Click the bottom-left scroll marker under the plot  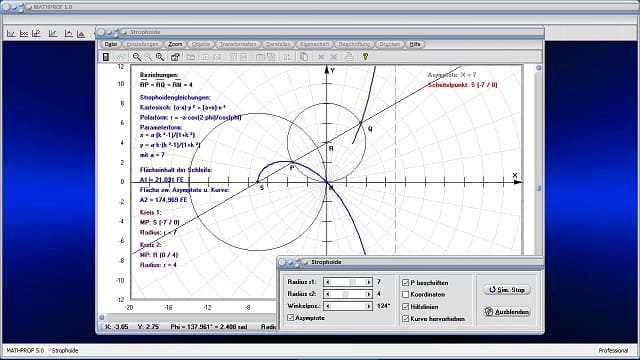[x=102, y=317]
